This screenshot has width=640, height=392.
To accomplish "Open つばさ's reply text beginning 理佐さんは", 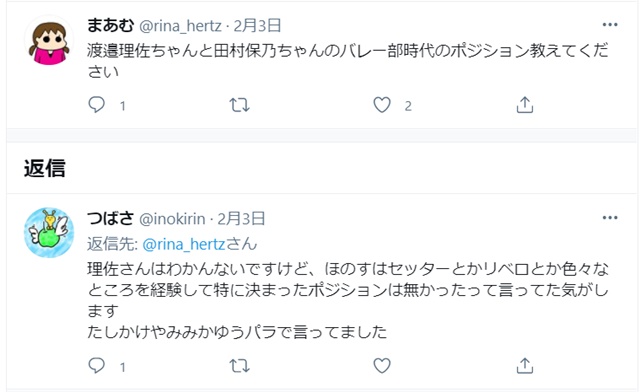I will pyautogui.click(x=348, y=301).
